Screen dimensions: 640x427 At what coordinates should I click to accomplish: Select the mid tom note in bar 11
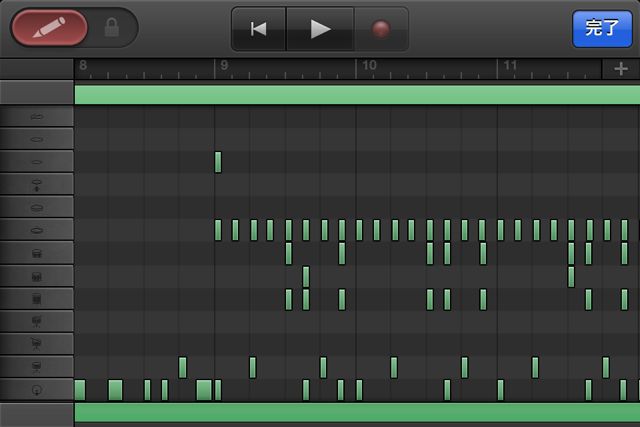571,276
